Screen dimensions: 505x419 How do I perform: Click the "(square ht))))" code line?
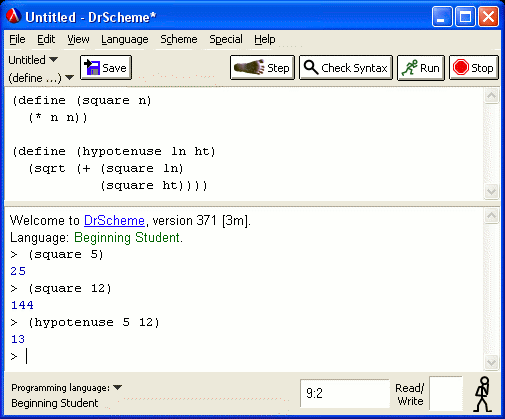[x=154, y=185]
